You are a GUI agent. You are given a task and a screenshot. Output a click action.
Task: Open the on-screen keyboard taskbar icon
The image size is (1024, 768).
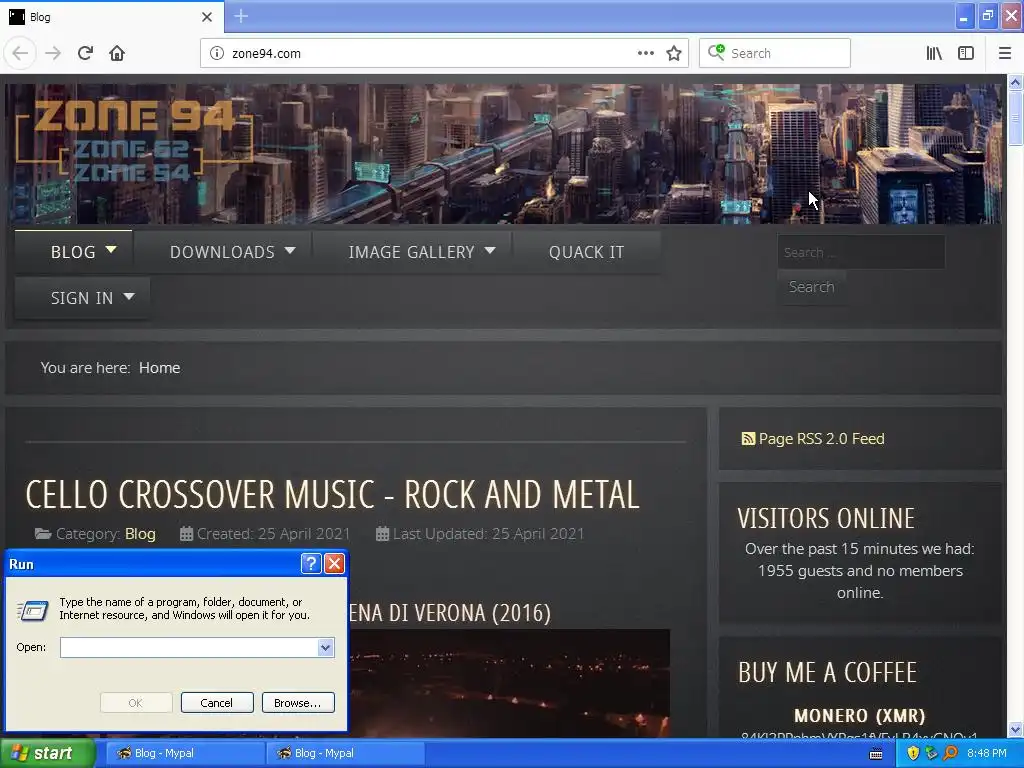876,754
